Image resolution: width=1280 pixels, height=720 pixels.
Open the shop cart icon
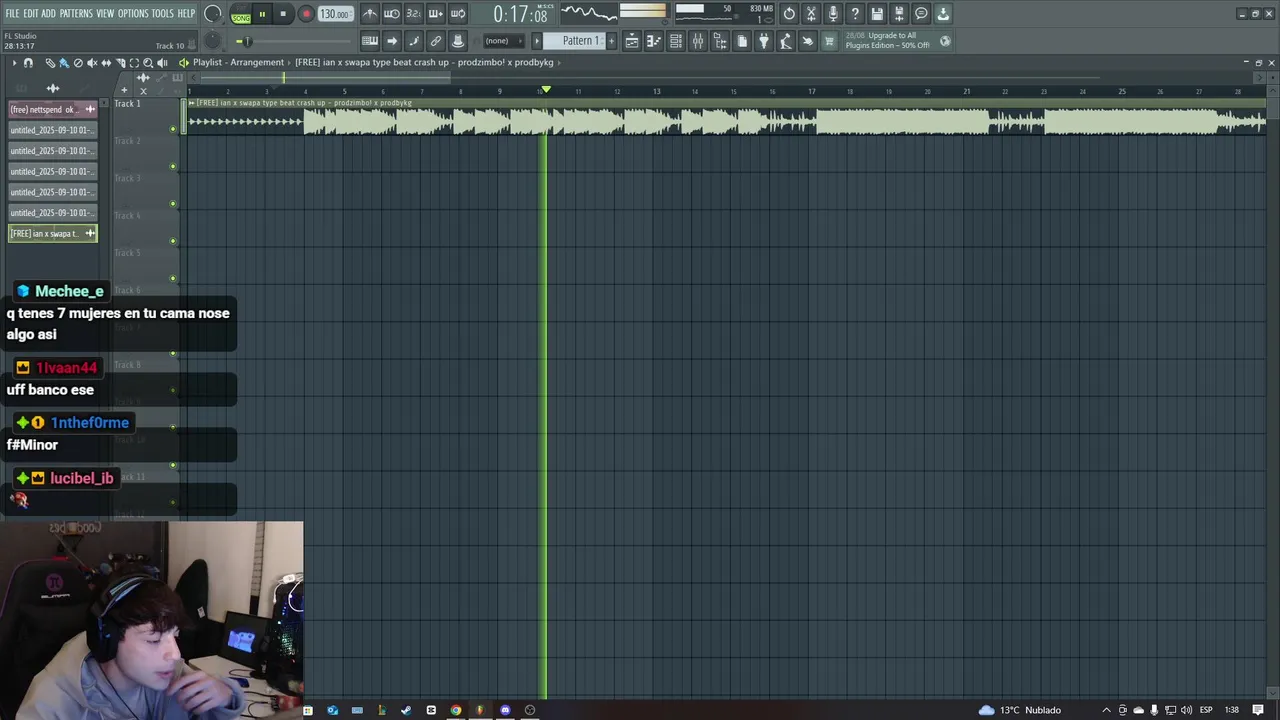pos(829,41)
